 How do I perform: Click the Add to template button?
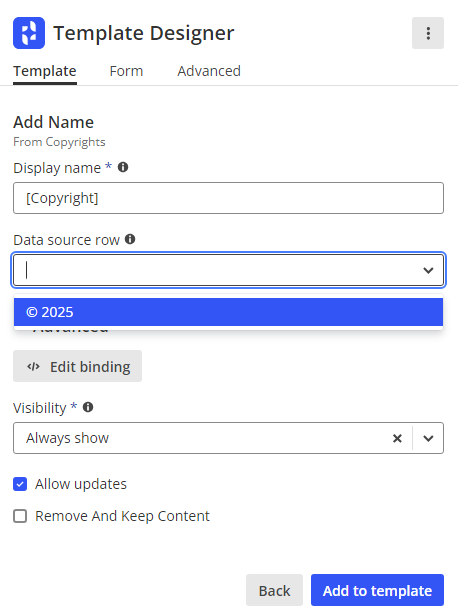(x=377, y=590)
